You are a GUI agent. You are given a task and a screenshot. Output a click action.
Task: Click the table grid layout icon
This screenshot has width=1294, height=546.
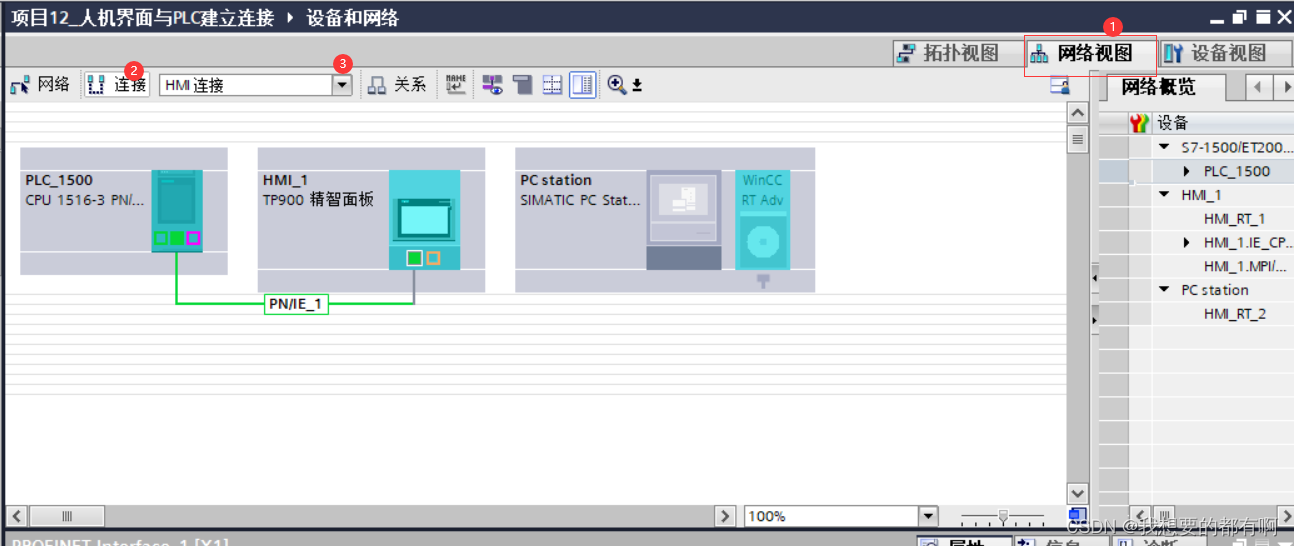coord(552,85)
